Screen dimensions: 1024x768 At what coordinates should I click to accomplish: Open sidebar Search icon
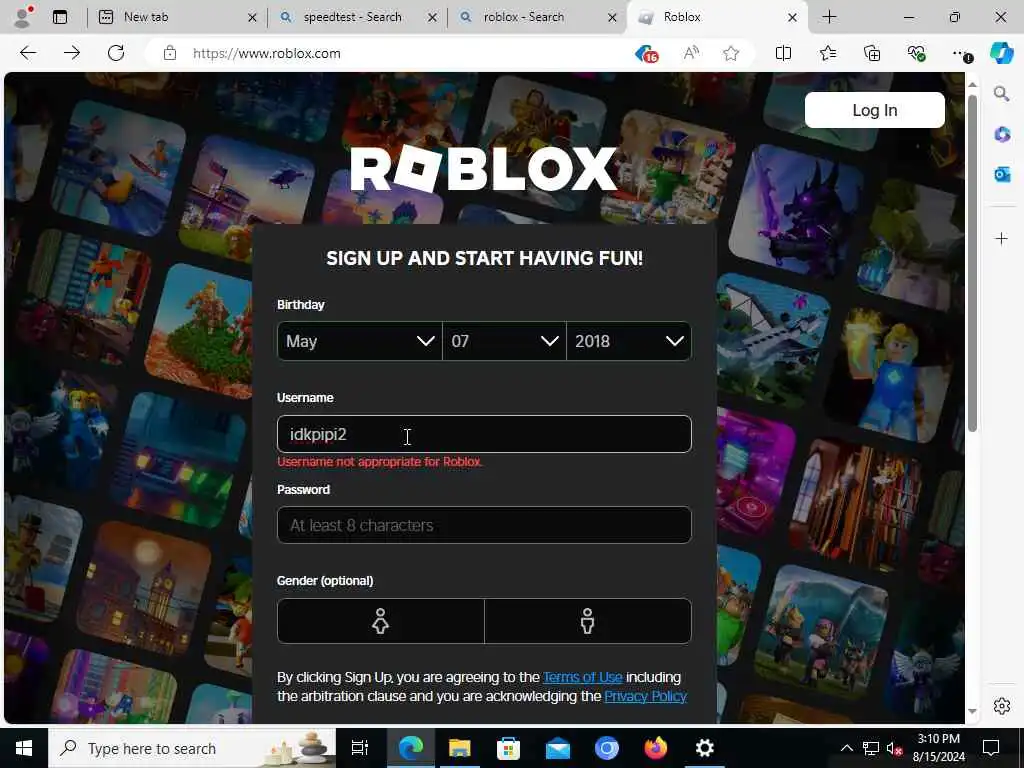coord(1002,94)
